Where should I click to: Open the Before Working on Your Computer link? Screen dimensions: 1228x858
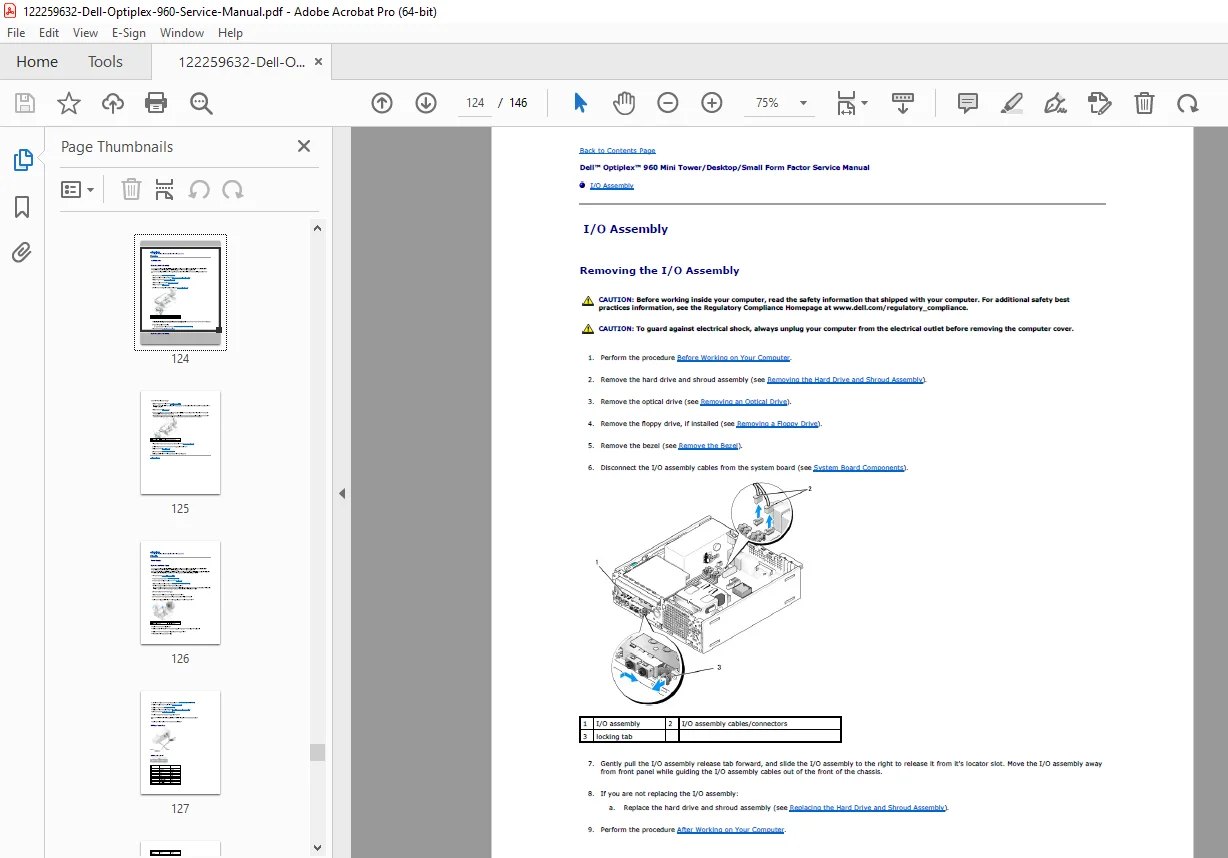(734, 358)
